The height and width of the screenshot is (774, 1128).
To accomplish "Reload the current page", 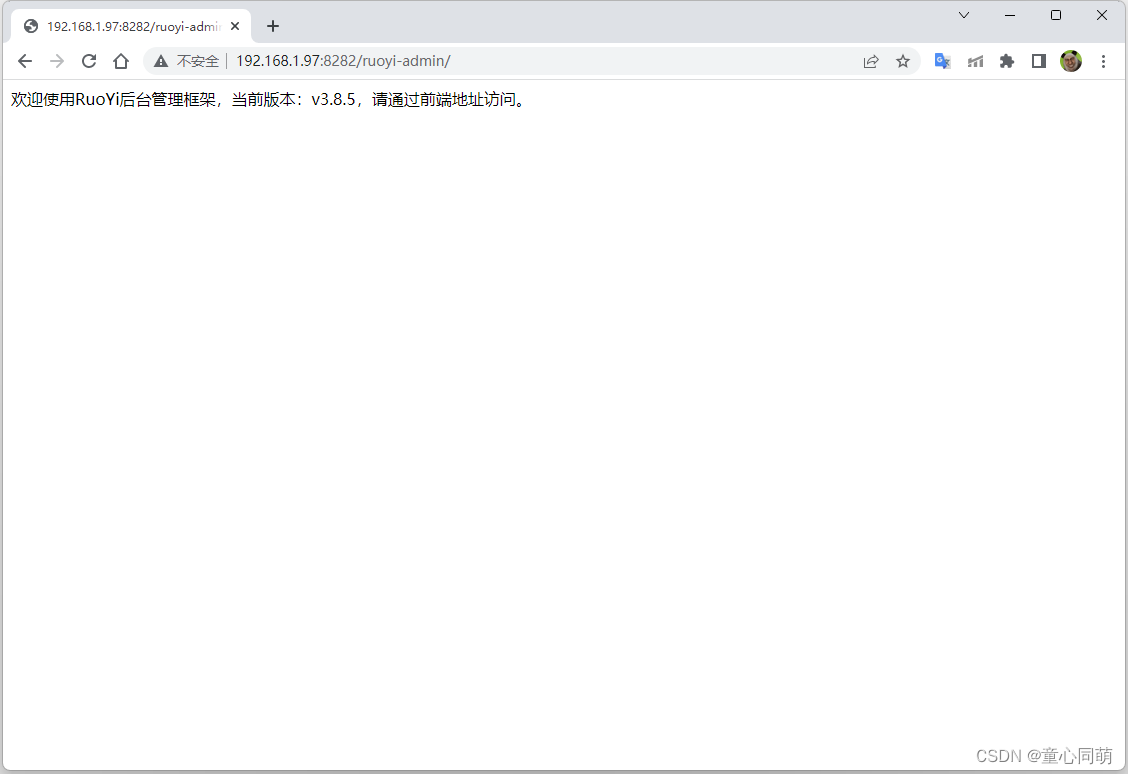I will [88, 61].
